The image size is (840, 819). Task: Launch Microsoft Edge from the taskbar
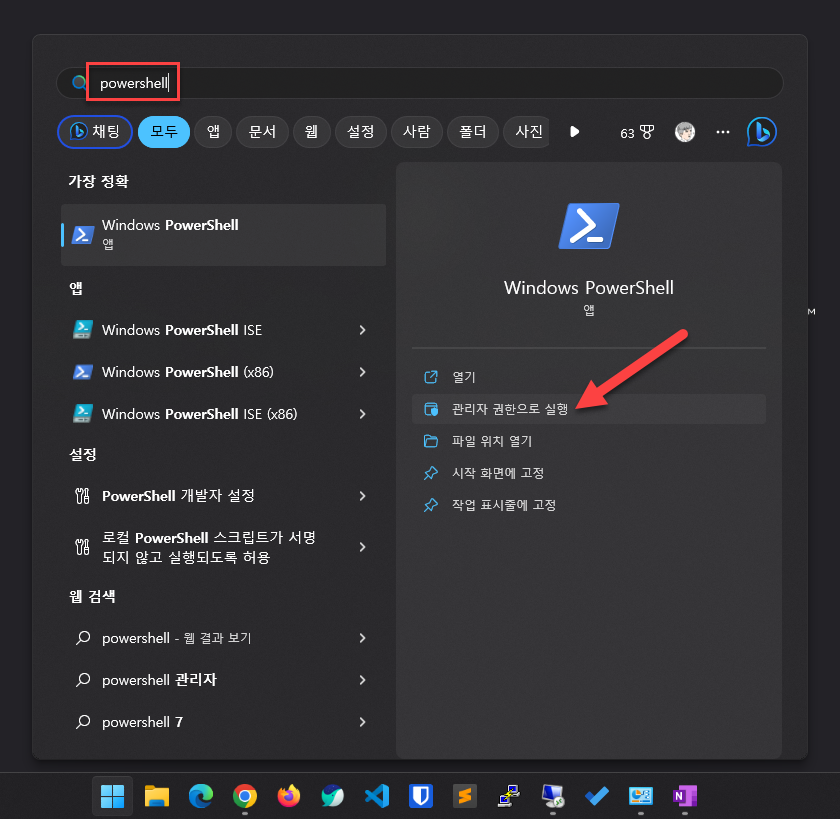click(x=201, y=796)
